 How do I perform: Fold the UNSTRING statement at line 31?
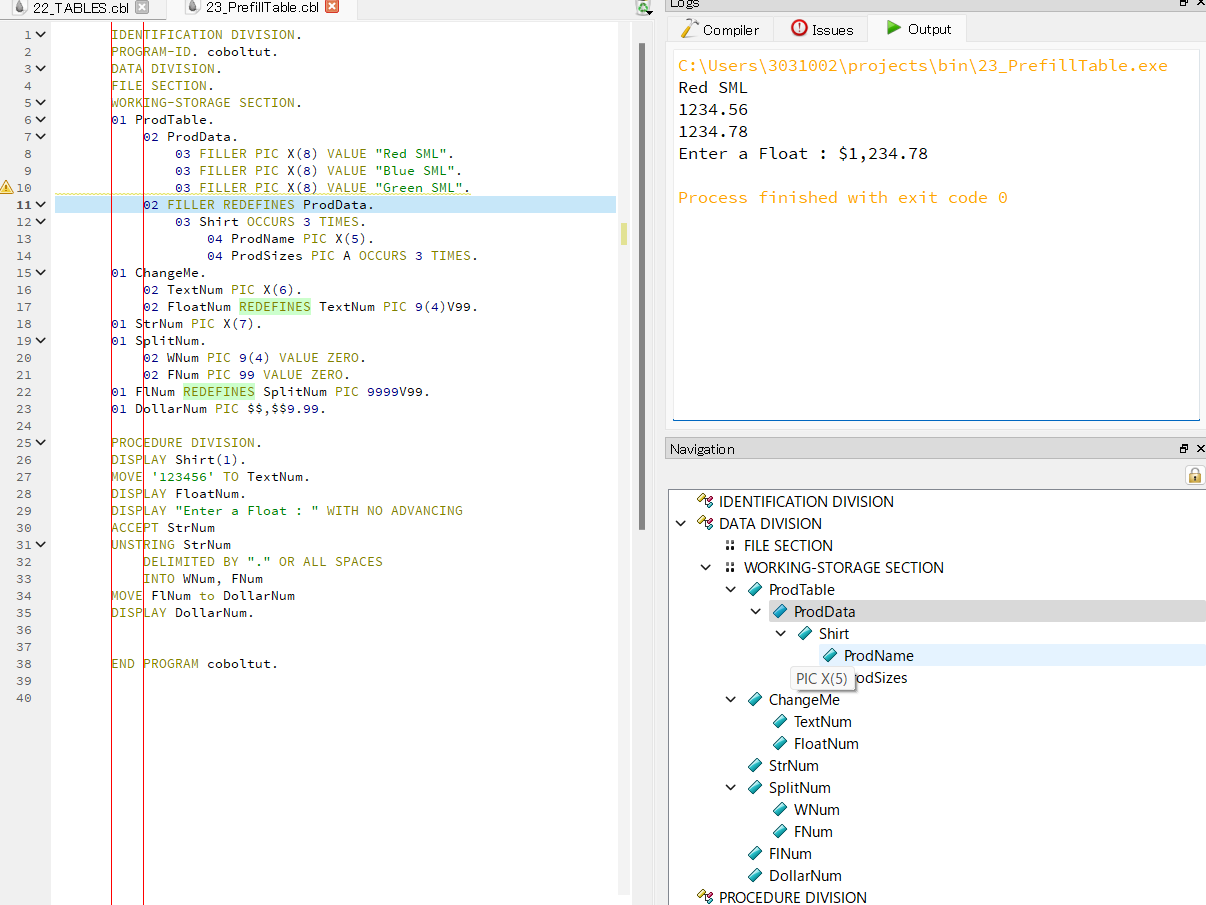tap(41, 544)
